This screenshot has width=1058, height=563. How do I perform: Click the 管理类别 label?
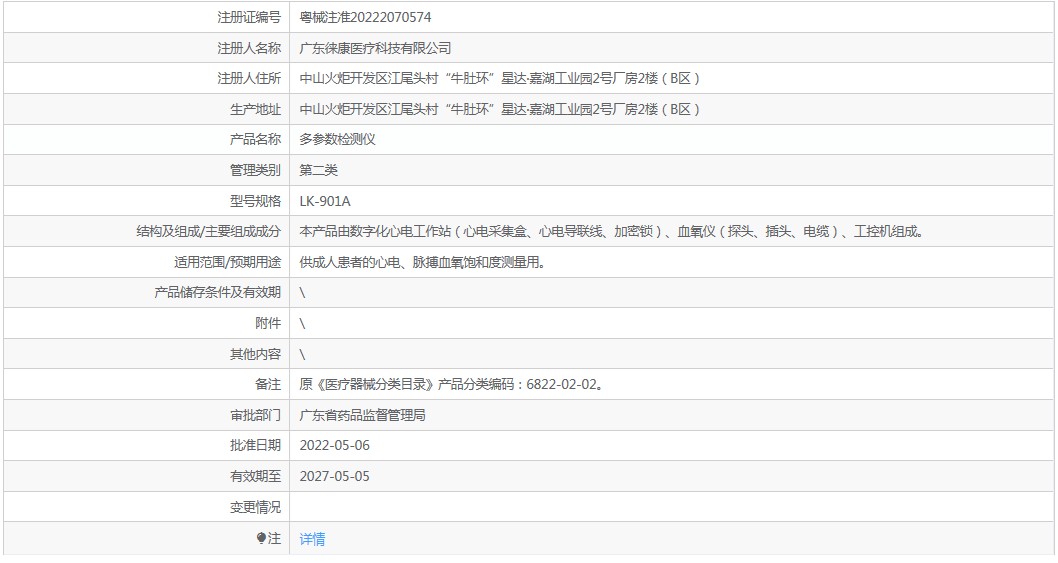pos(255,170)
